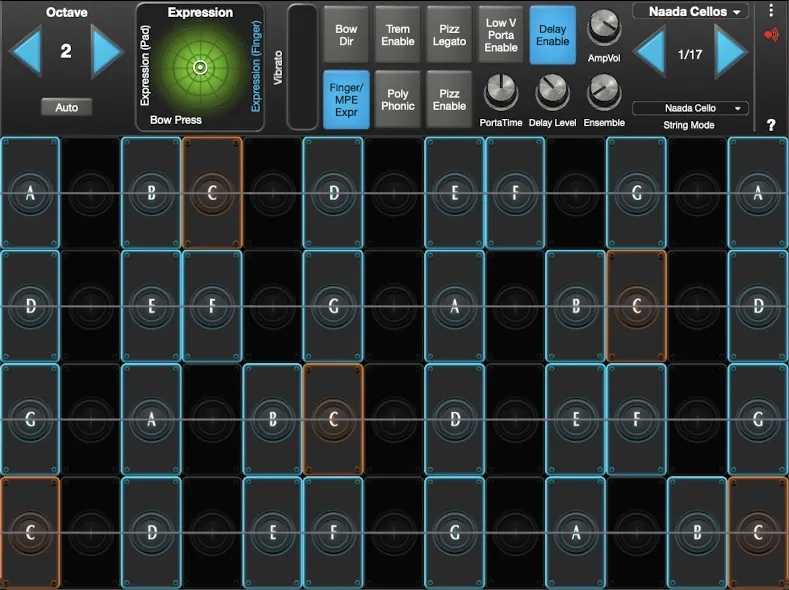Viewport: 789px width, 590px height.
Task: Play the F pad in the third row
Action: tap(637, 419)
